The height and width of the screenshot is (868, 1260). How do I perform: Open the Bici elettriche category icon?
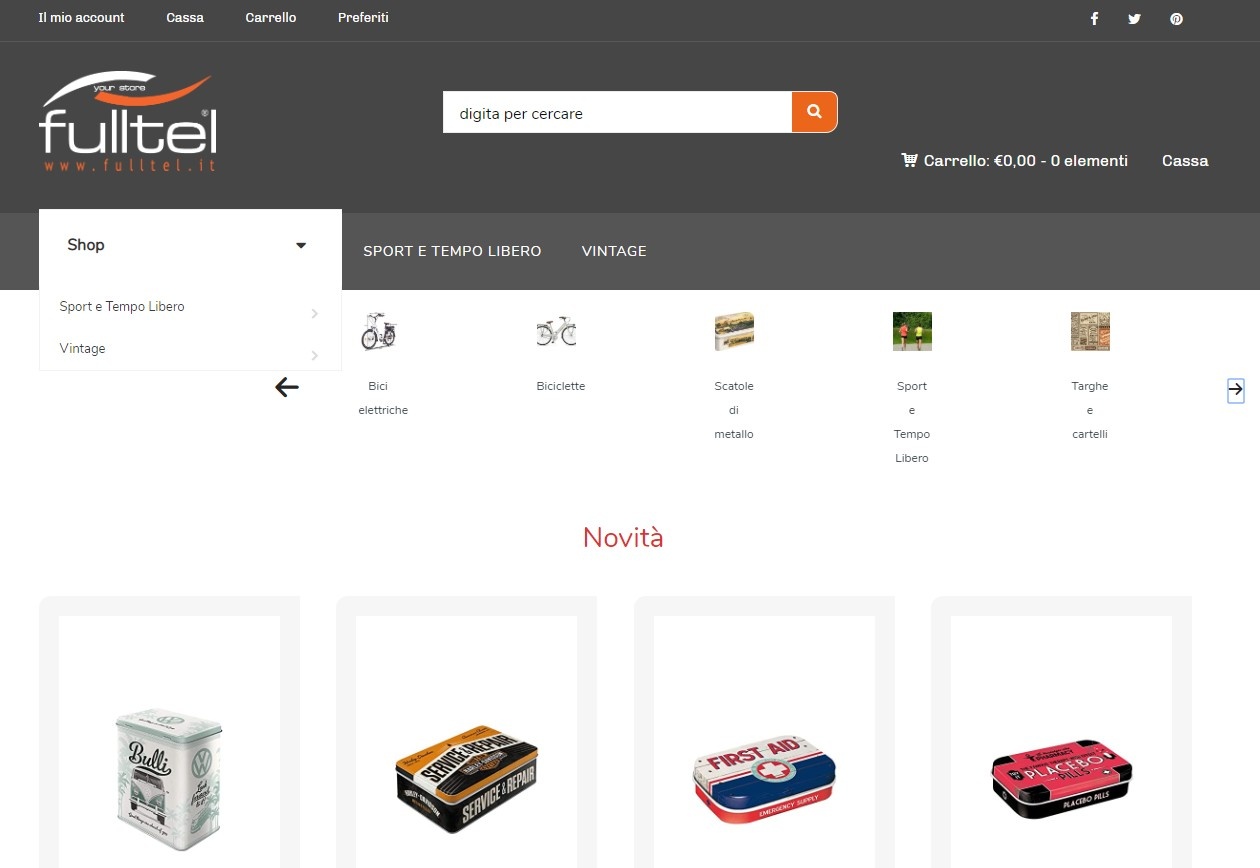coord(378,331)
